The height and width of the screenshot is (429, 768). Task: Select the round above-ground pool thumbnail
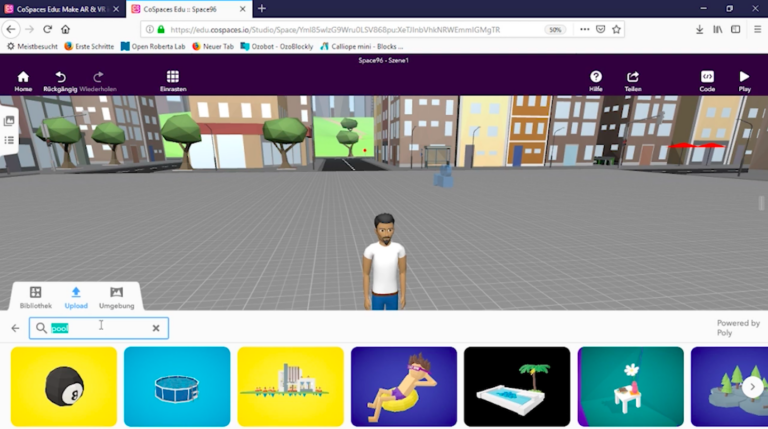tap(177, 386)
